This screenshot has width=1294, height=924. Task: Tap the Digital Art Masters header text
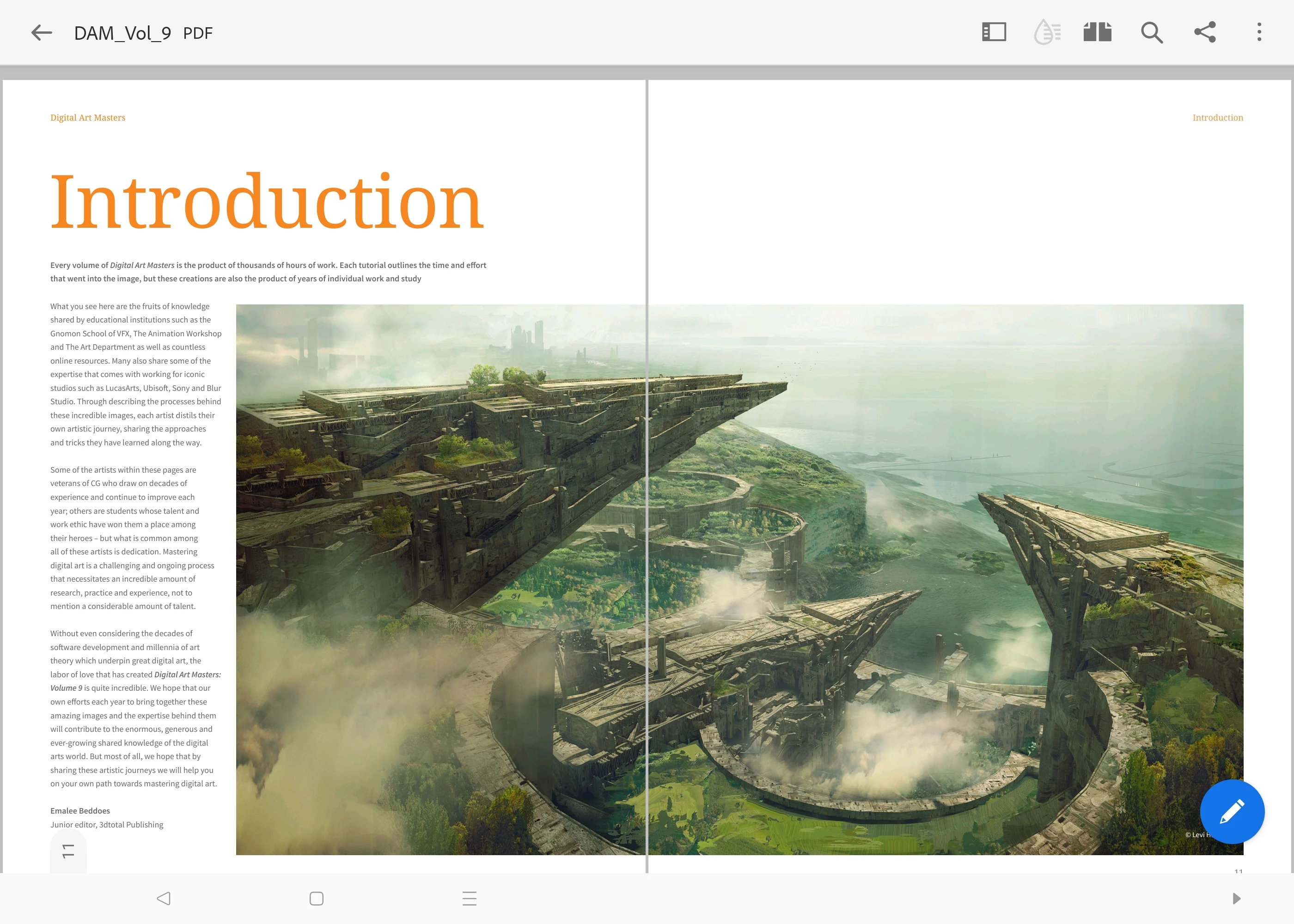(x=88, y=118)
